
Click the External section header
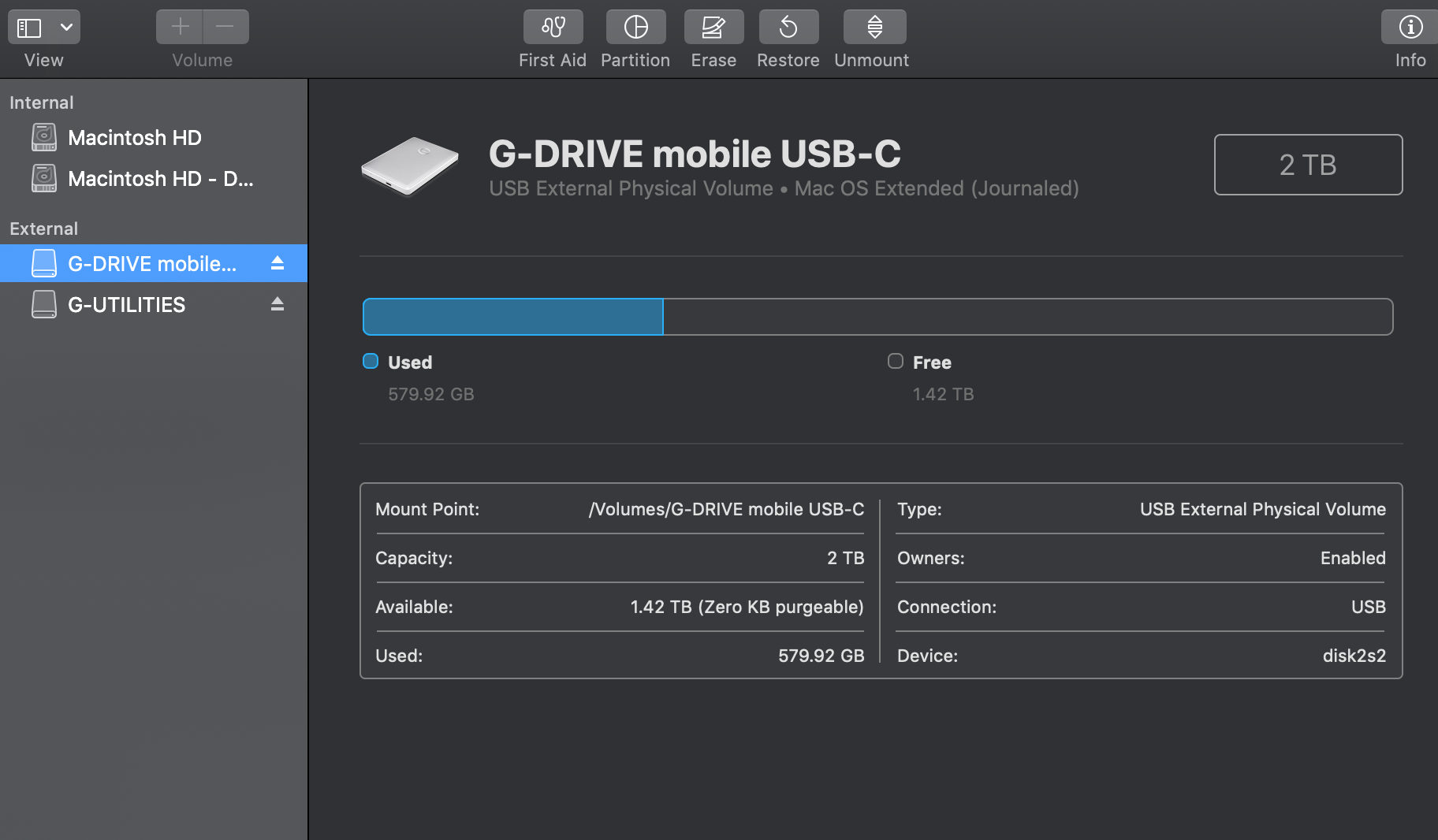coord(43,229)
